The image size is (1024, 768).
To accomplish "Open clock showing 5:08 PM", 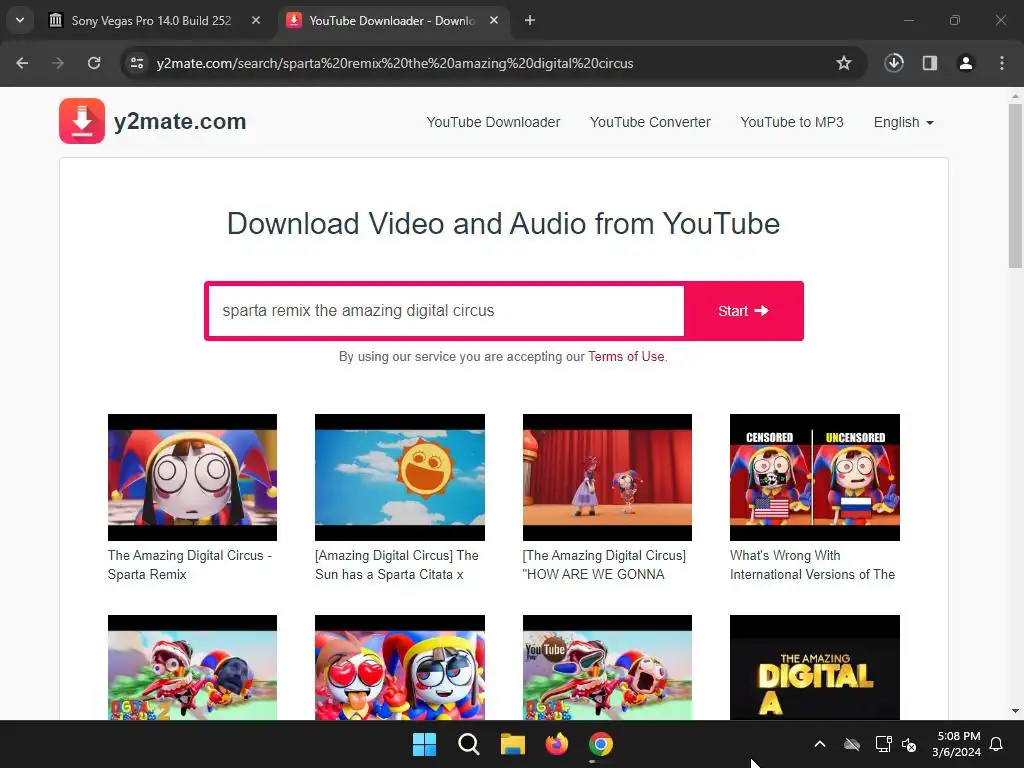I will 956,744.
